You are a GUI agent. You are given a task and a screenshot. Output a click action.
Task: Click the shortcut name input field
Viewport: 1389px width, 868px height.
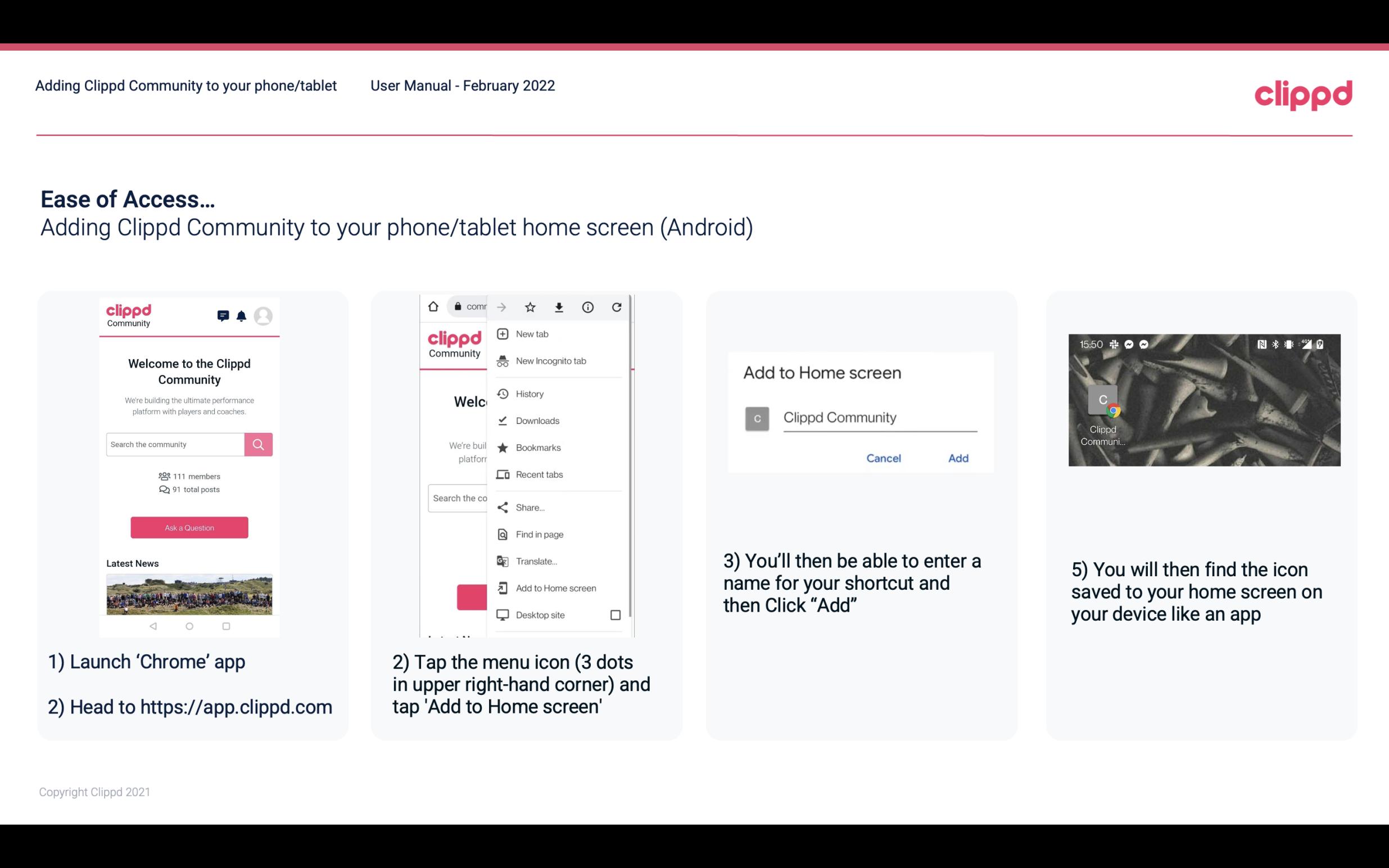[x=879, y=416]
